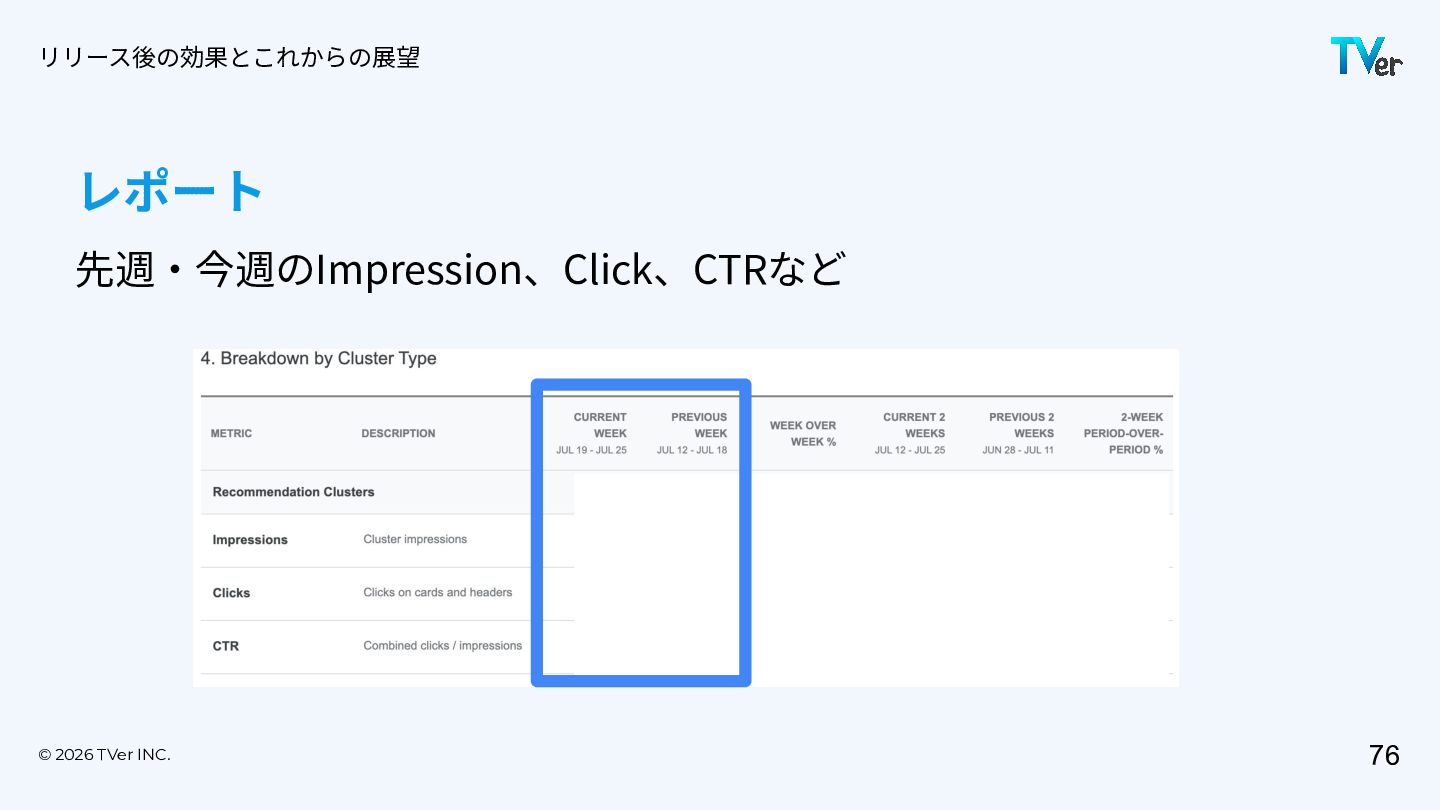The width and height of the screenshot is (1440, 810).
Task: Click the 4. Breakdown by Cluster Type title
Action: (318, 359)
